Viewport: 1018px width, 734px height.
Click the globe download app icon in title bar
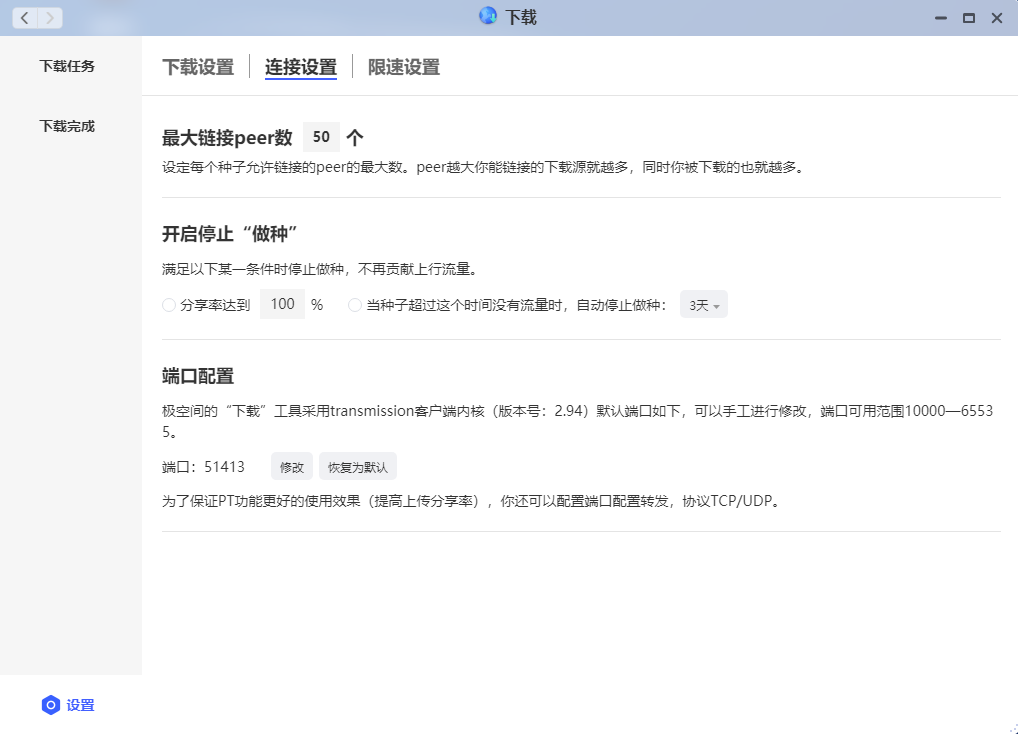point(487,17)
